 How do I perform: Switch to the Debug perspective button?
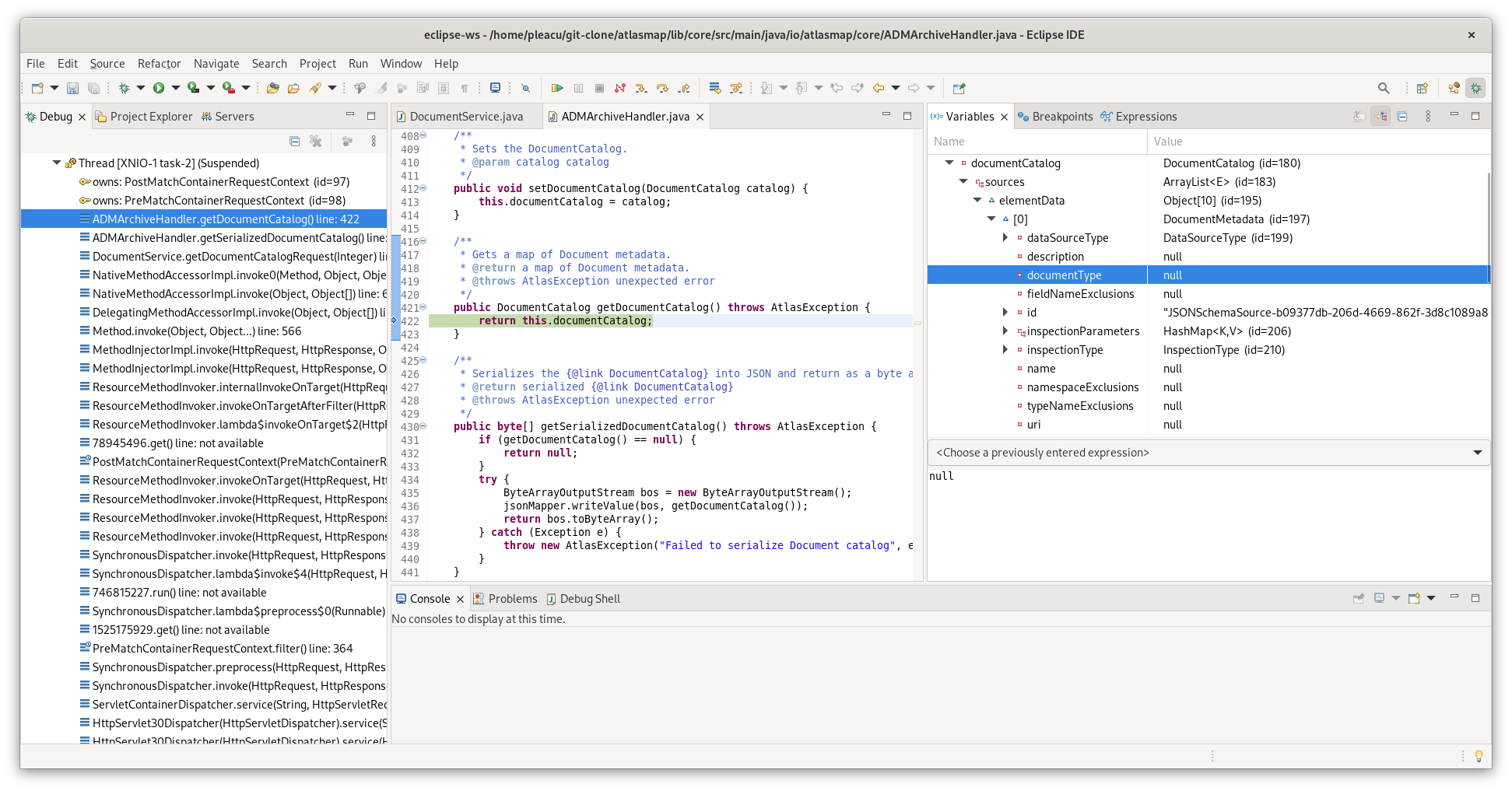(1475, 88)
